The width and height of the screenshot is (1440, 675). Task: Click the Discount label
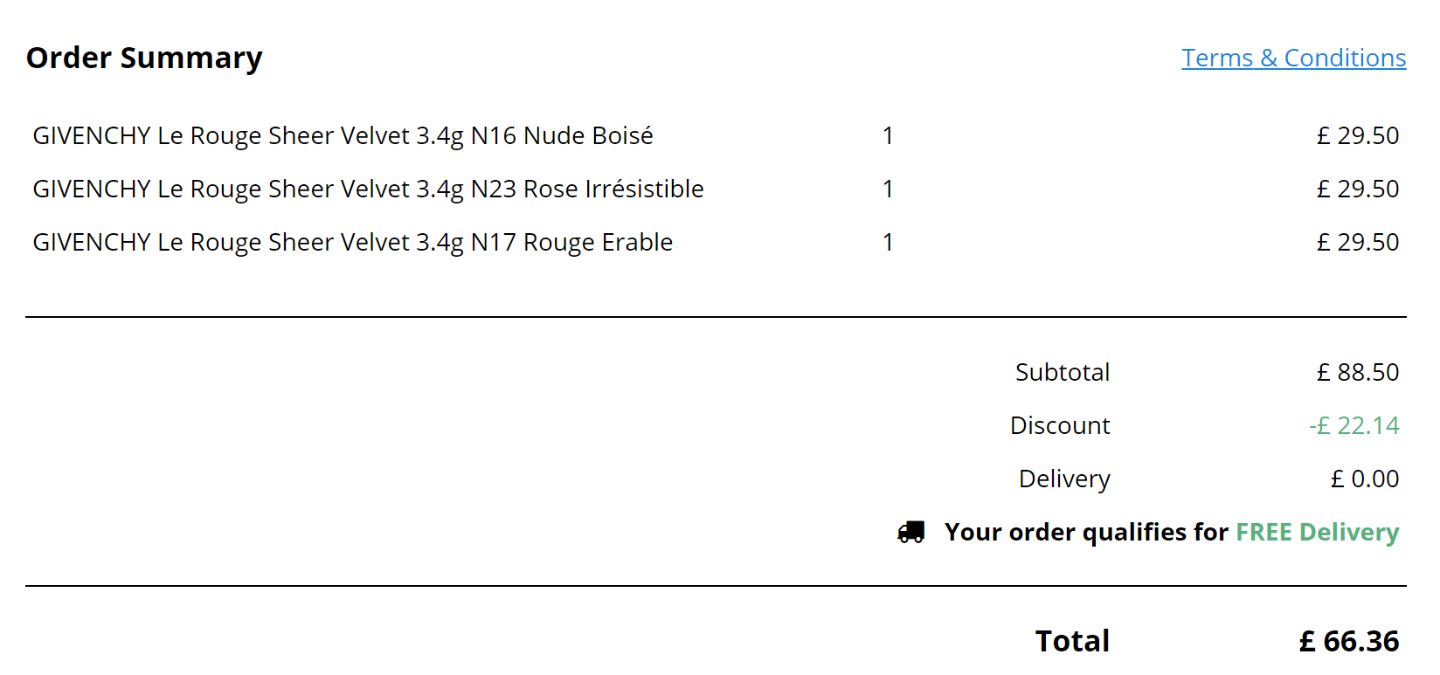tap(1060, 425)
